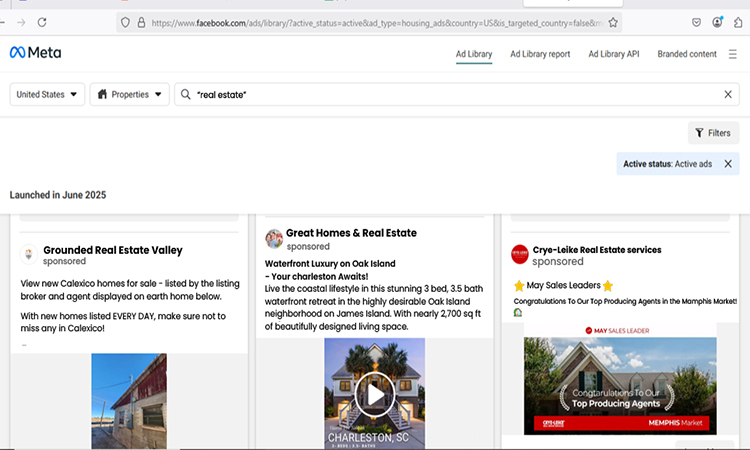Bookmark this page with the star icon

coord(613,22)
